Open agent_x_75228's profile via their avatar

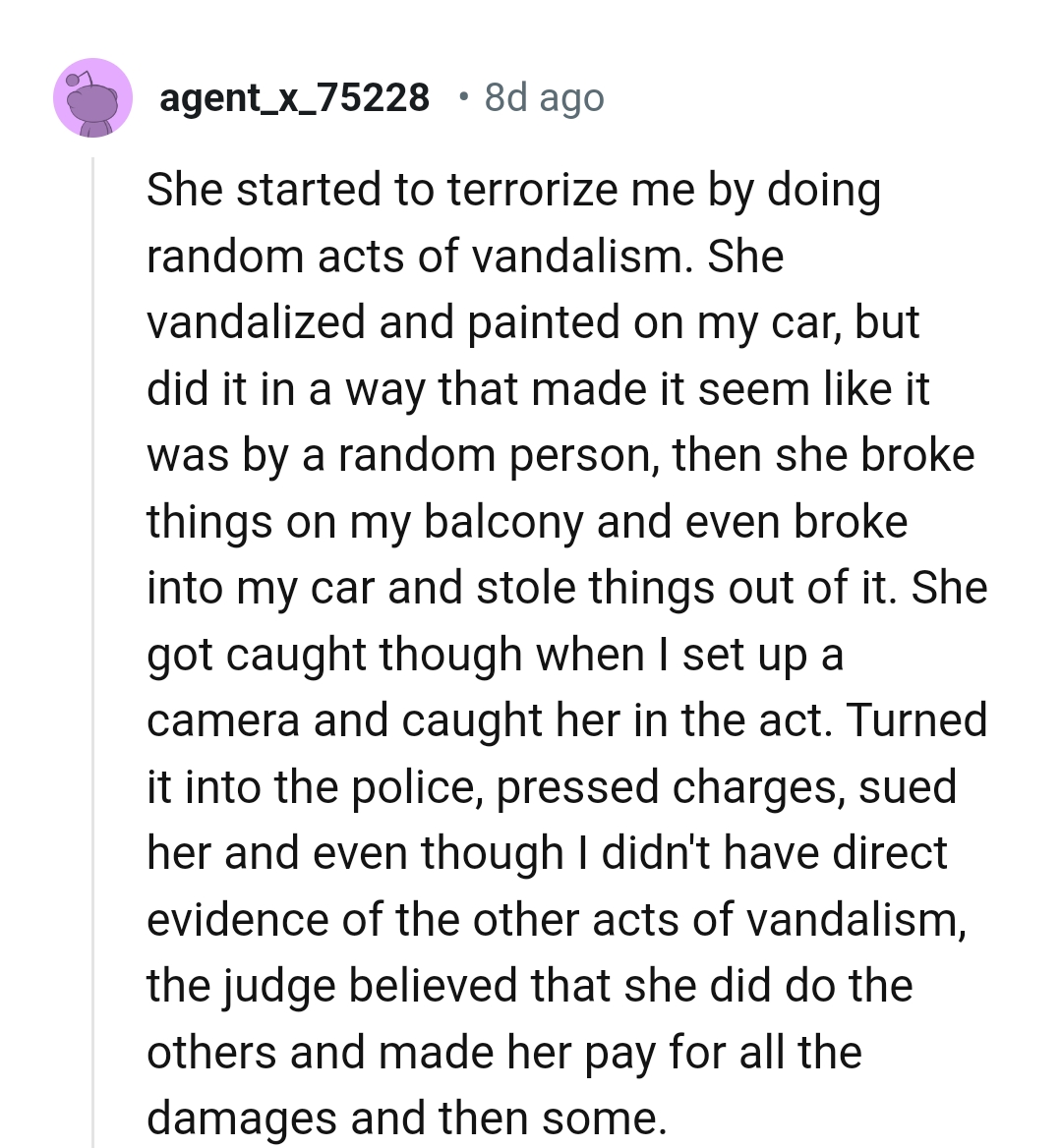coord(92,97)
